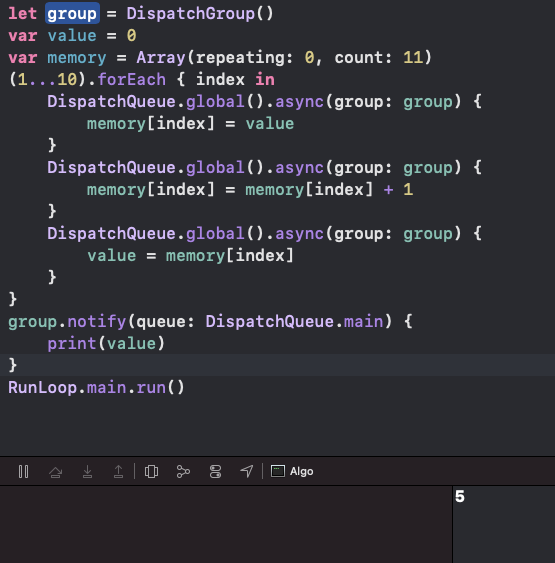
Task: Click Array(repeating: in memory declaration
Action: click(x=215, y=57)
